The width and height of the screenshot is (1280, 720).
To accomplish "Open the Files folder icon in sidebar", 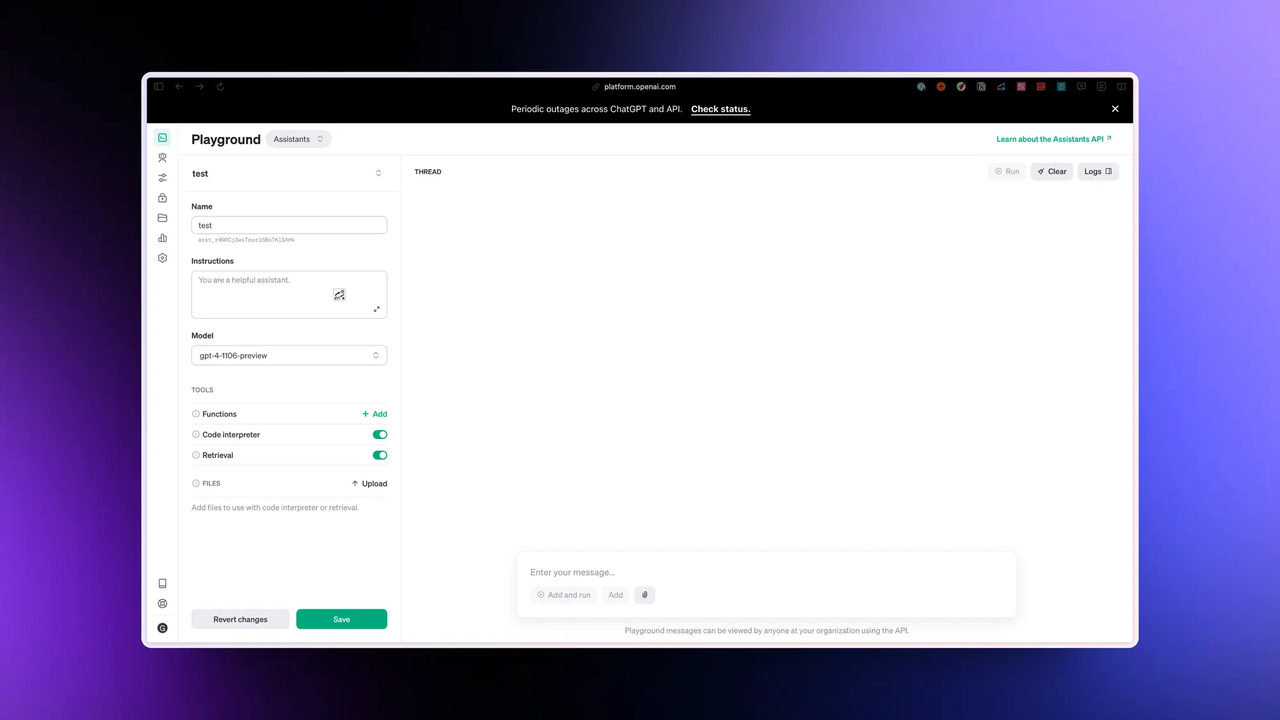I will (x=162, y=218).
